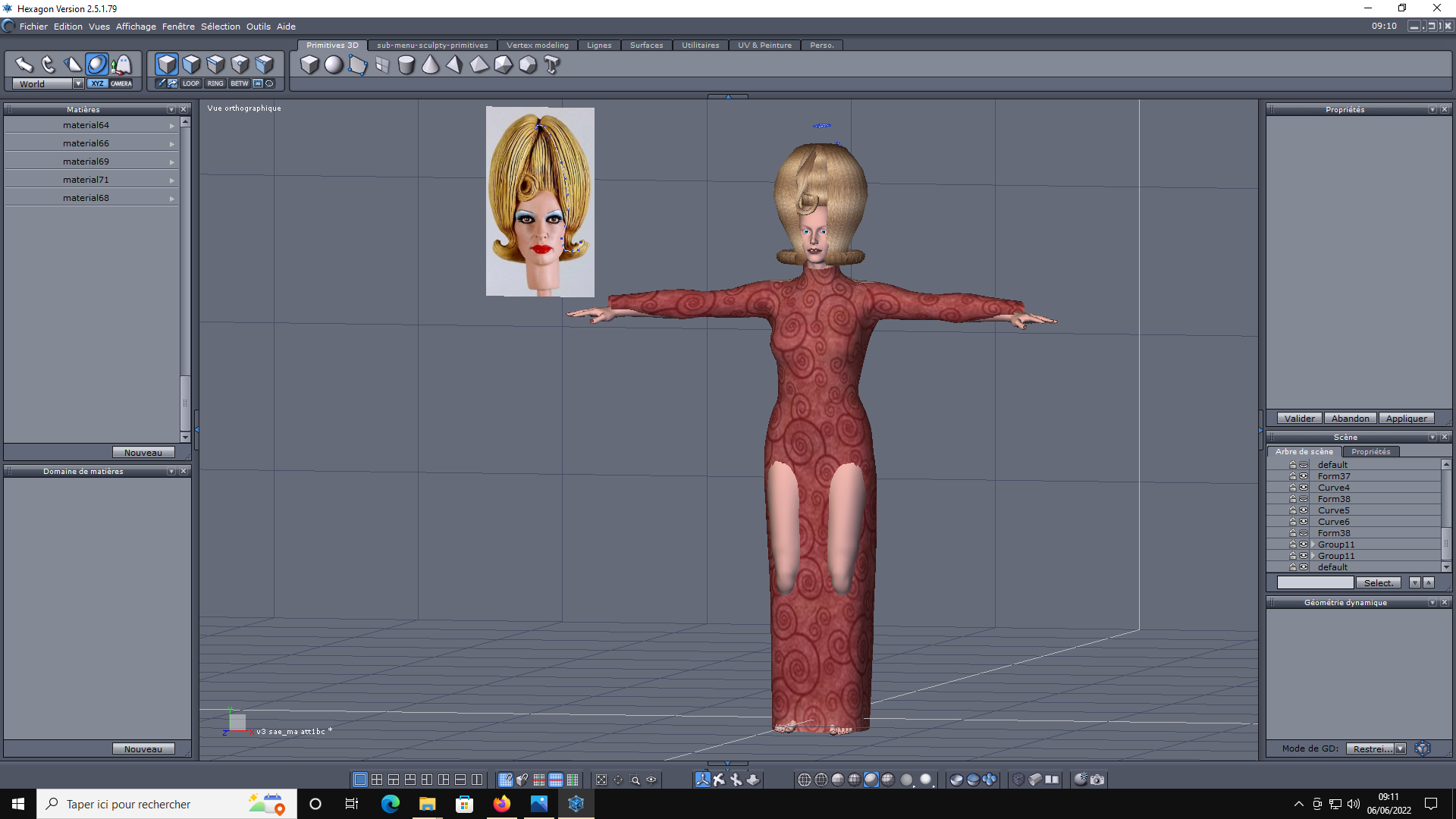Click the zoom magnifier icon in bottom toolbar
The width and height of the screenshot is (1456, 819).
tap(635, 780)
